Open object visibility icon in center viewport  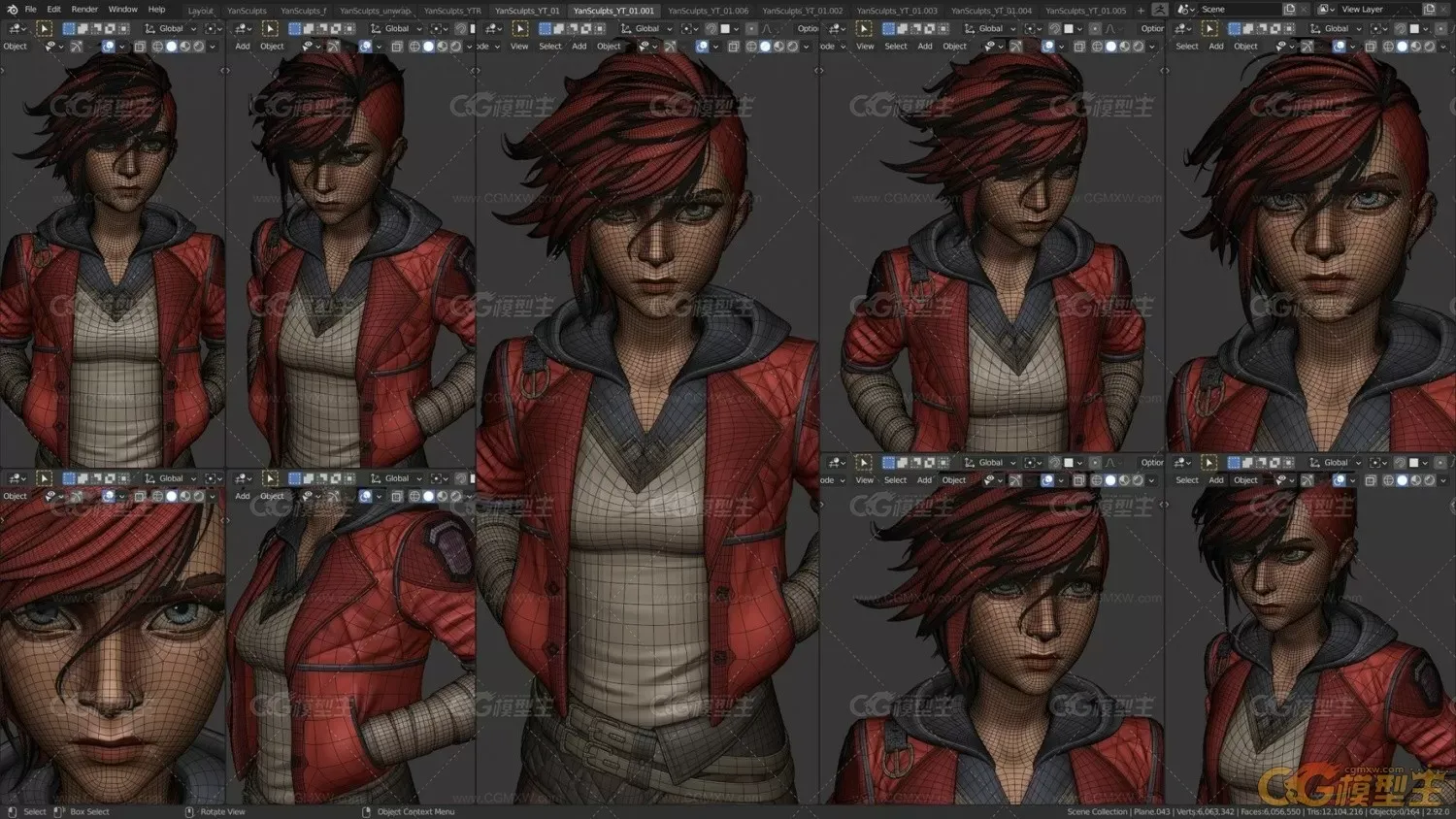click(648, 46)
